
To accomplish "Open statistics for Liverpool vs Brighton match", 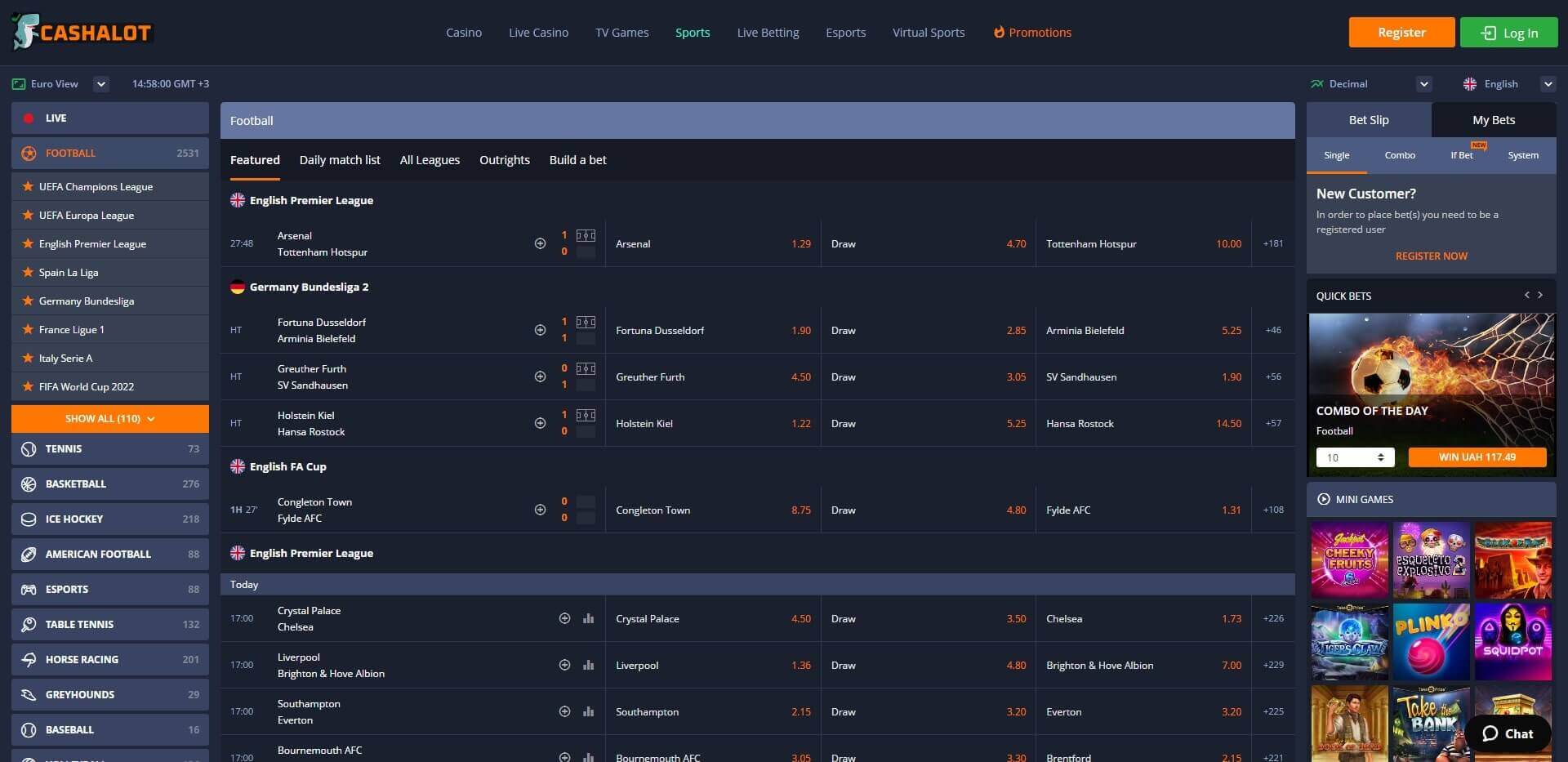I will (x=588, y=666).
